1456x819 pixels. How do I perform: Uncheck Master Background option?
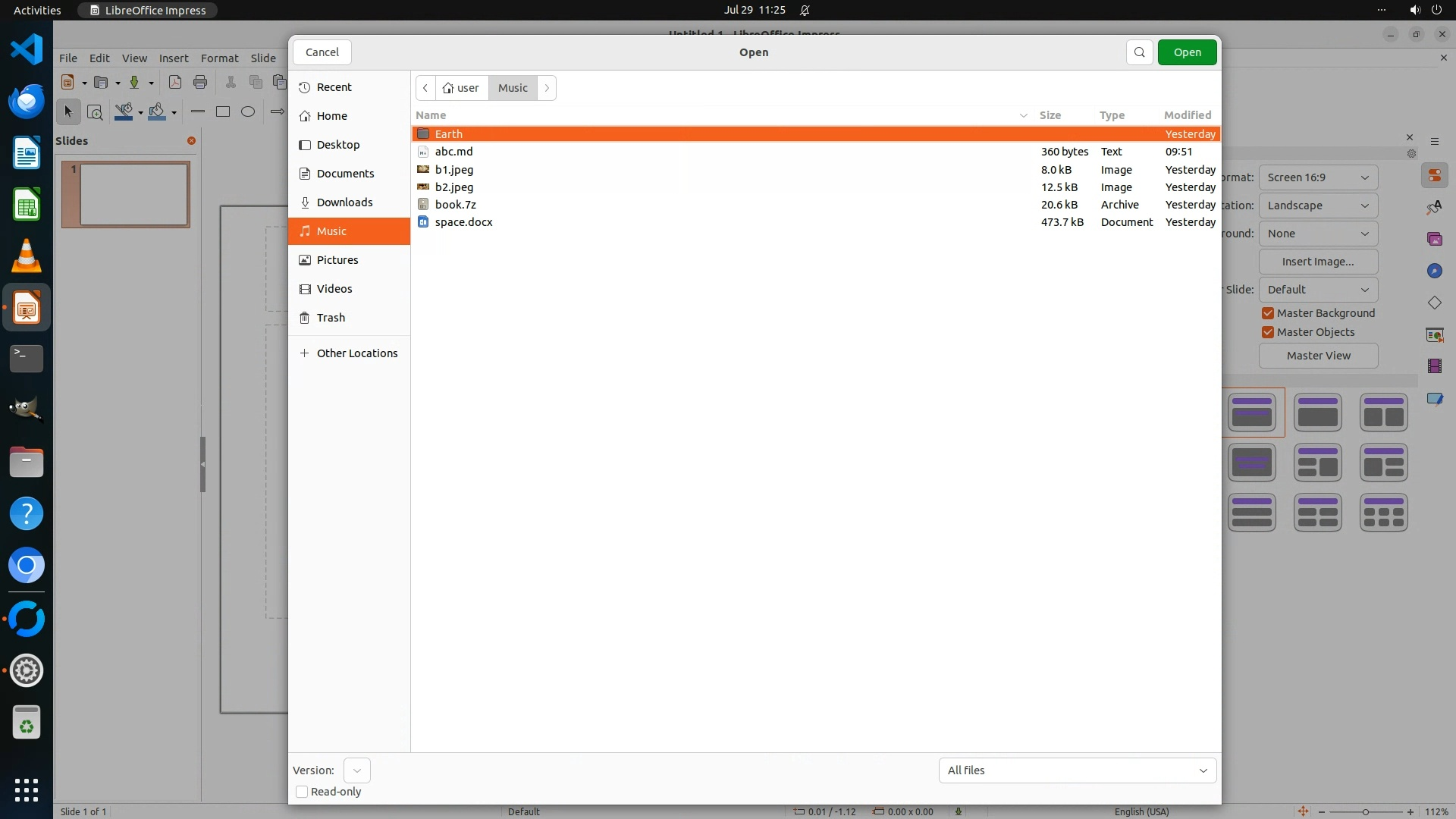pyautogui.click(x=1267, y=313)
